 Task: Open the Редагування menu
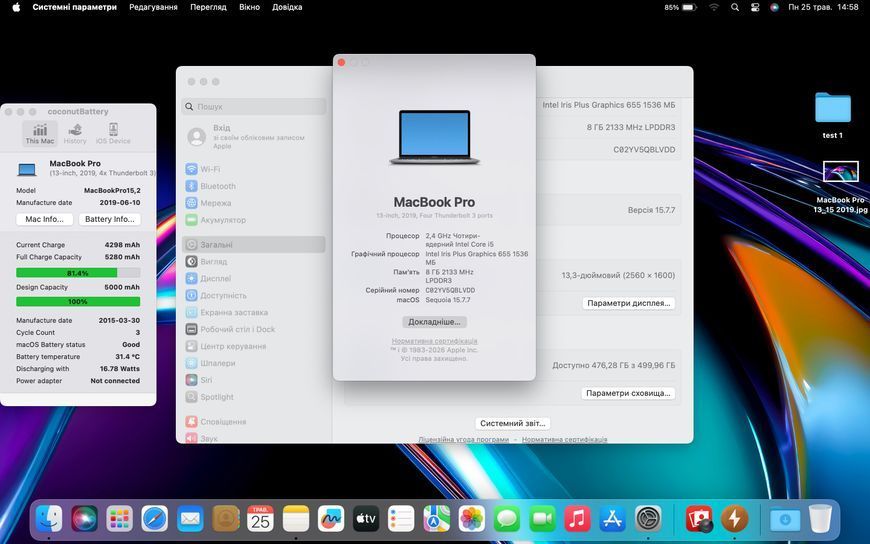point(153,7)
